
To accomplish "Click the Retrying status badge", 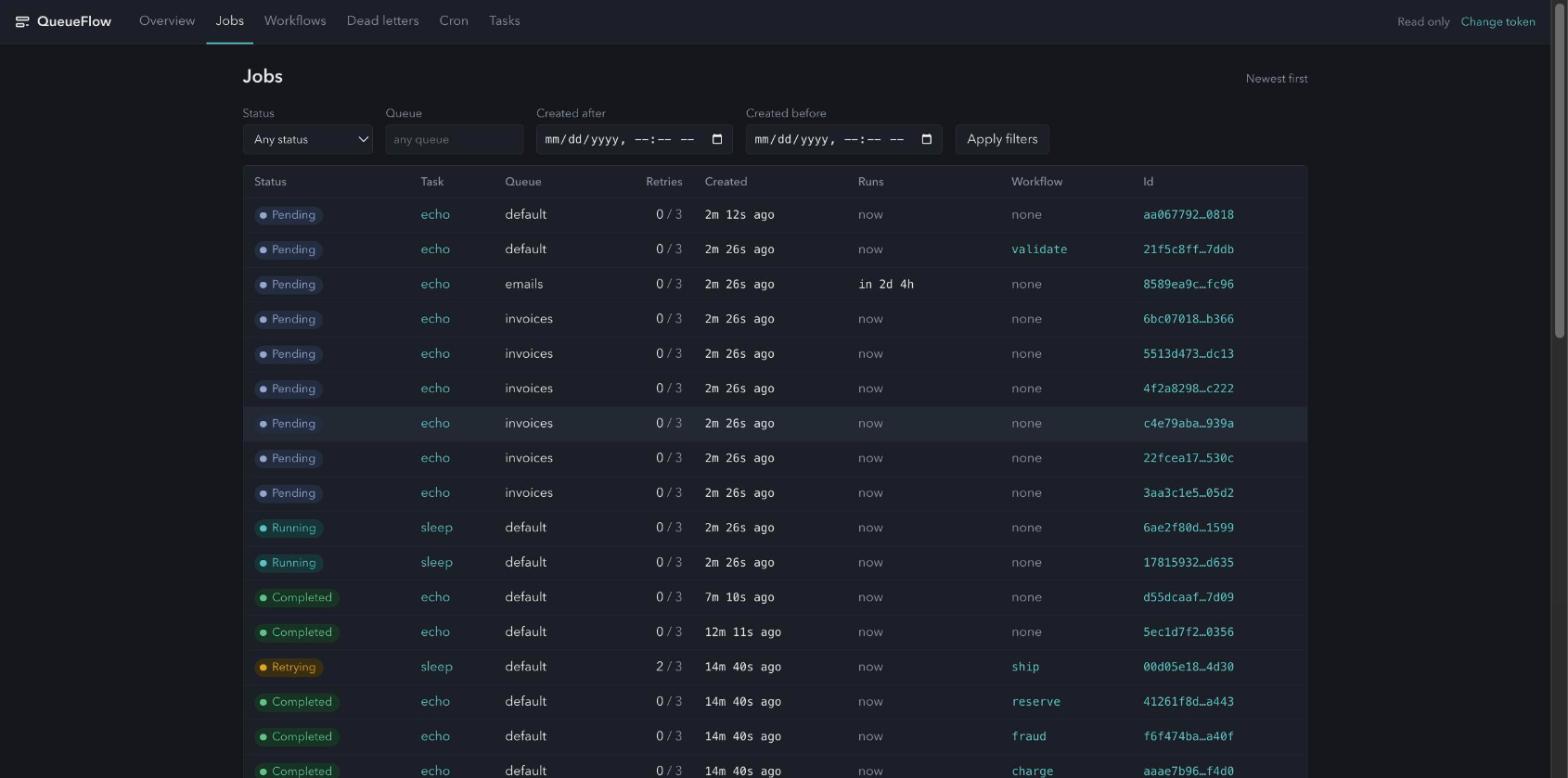I will (288, 667).
